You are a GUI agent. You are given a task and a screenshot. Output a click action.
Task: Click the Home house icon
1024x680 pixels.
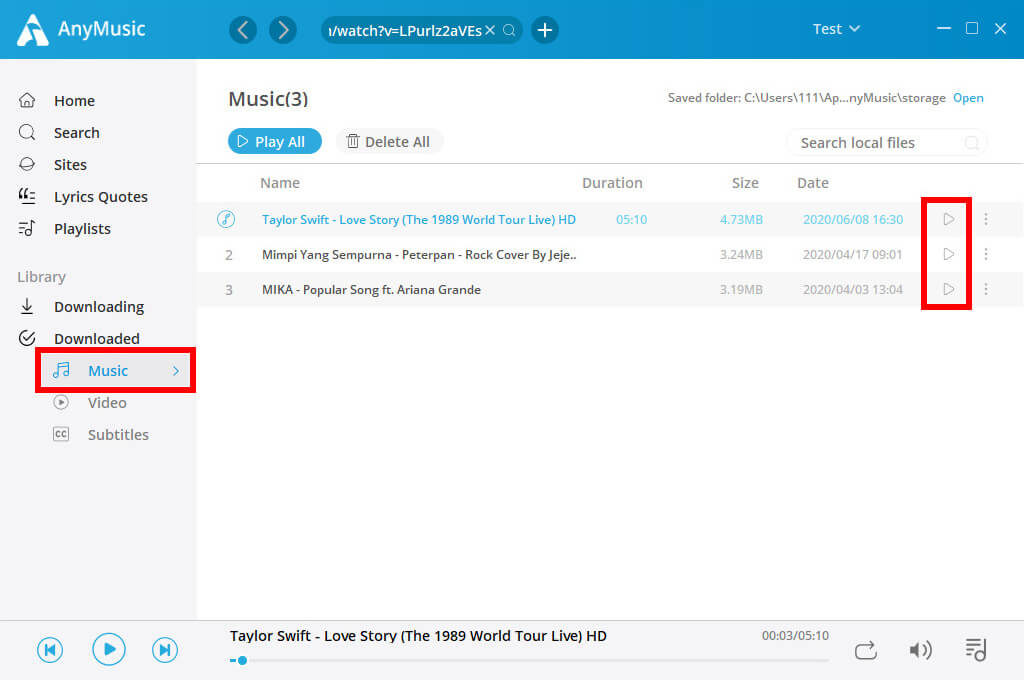(27, 100)
